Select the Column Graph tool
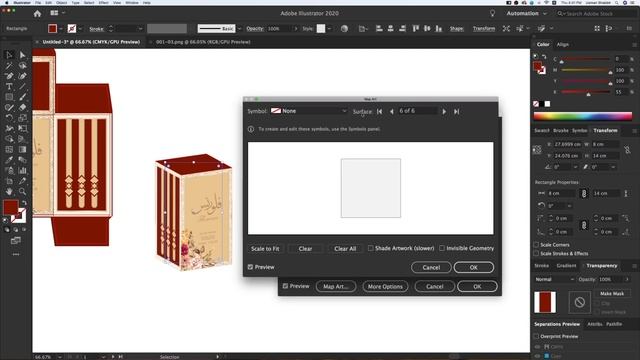This screenshot has height=360, width=640. click(22, 171)
